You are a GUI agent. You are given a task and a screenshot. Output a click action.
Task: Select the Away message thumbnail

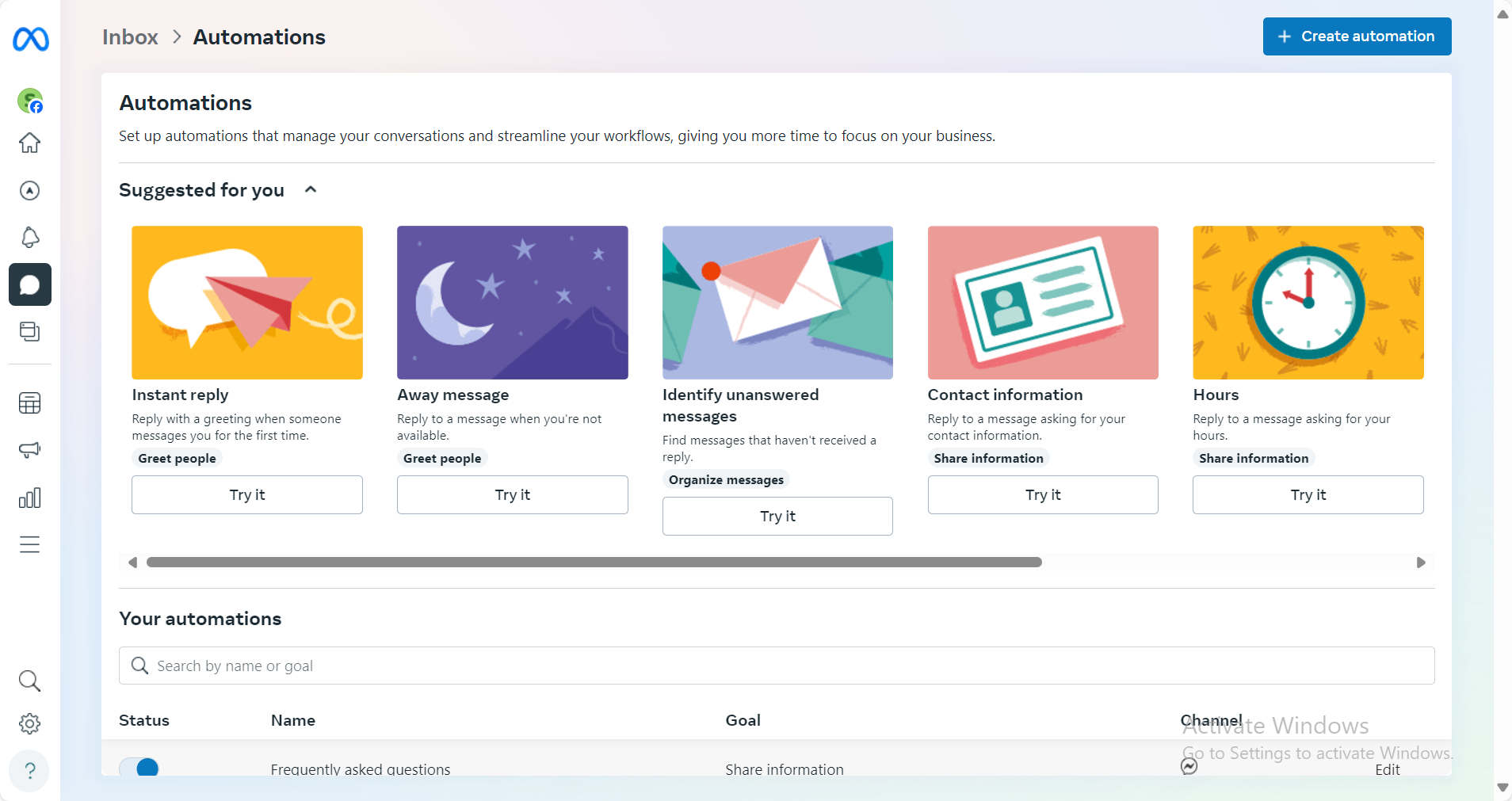click(x=512, y=303)
